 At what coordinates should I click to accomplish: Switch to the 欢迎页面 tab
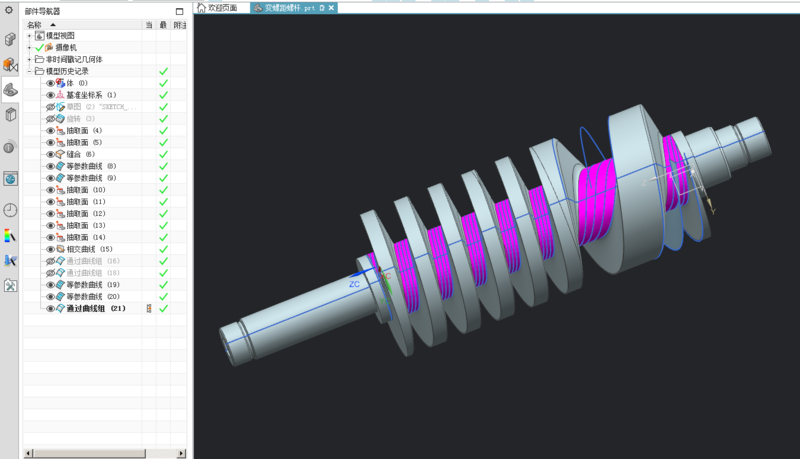(x=222, y=8)
